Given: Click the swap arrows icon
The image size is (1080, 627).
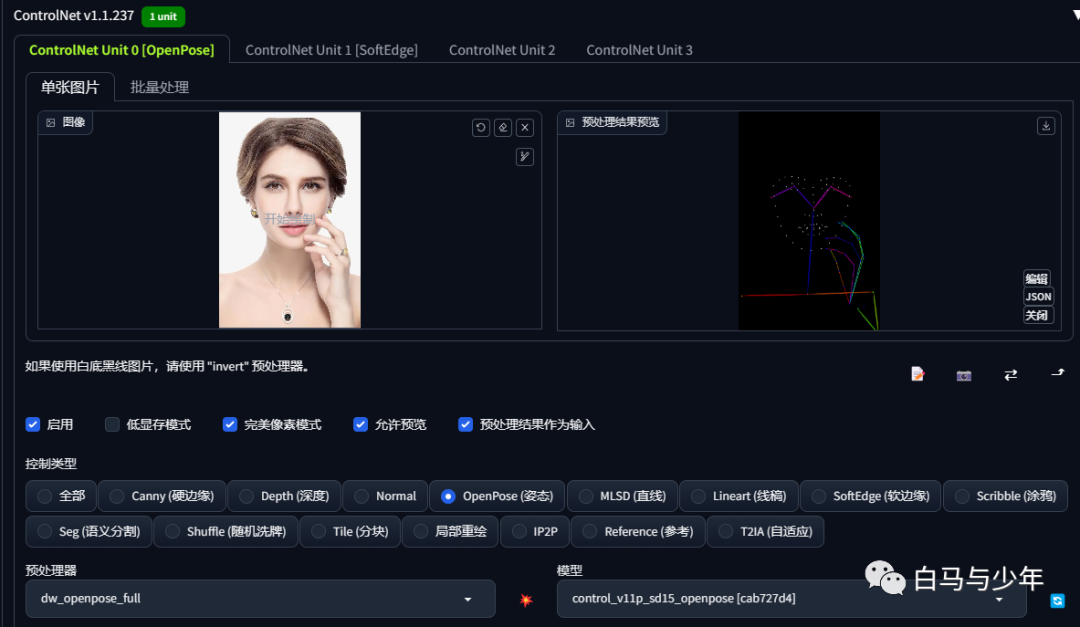Looking at the screenshot, I should coord(1010,375).
